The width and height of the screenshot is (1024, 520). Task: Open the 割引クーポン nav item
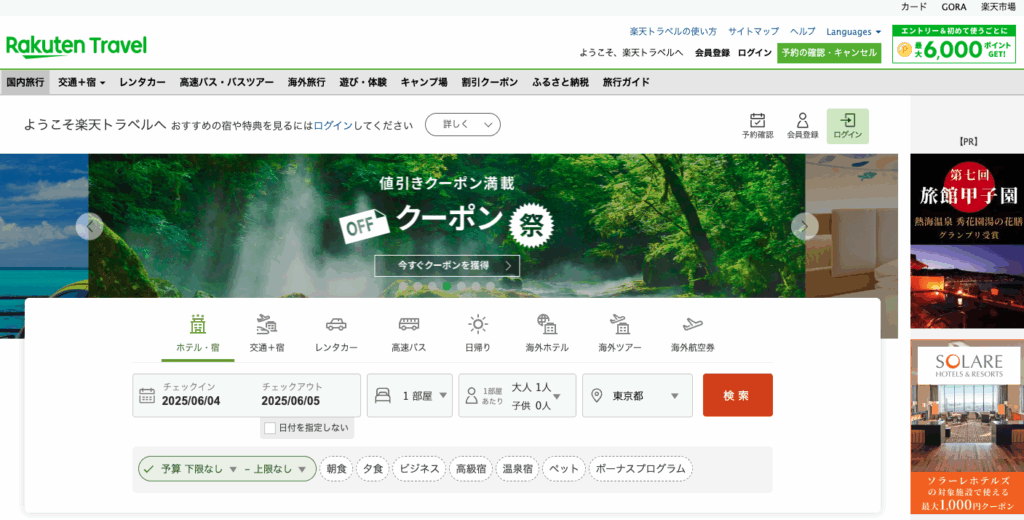(x=490, y=82)
